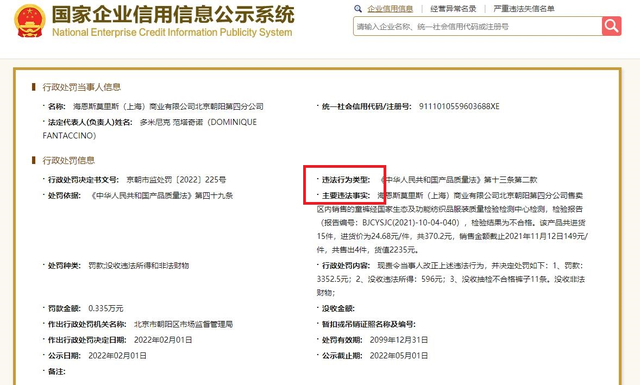Viewport: 640px width, 385px height.
Task: Click the decision date 2022年02月01日 beside 作出行政处罚决定日期
Action: (x=163, y=340)
